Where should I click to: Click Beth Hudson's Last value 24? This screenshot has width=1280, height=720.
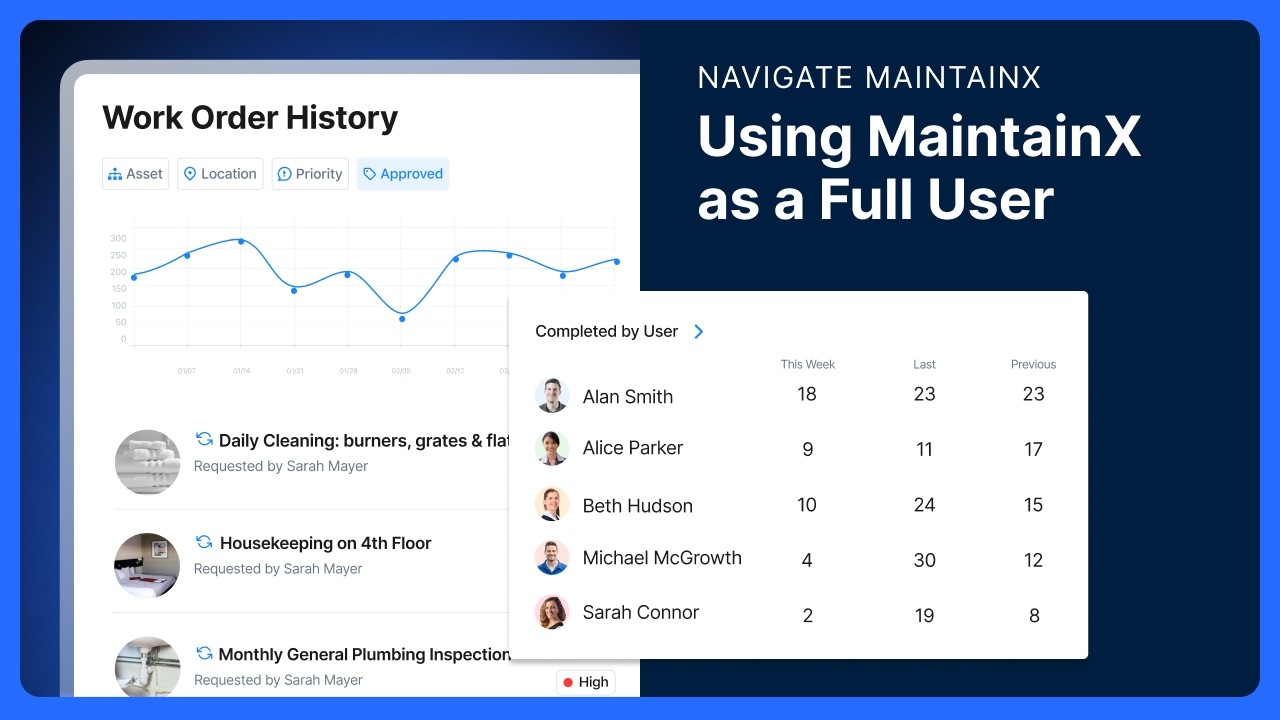(924, 505)
